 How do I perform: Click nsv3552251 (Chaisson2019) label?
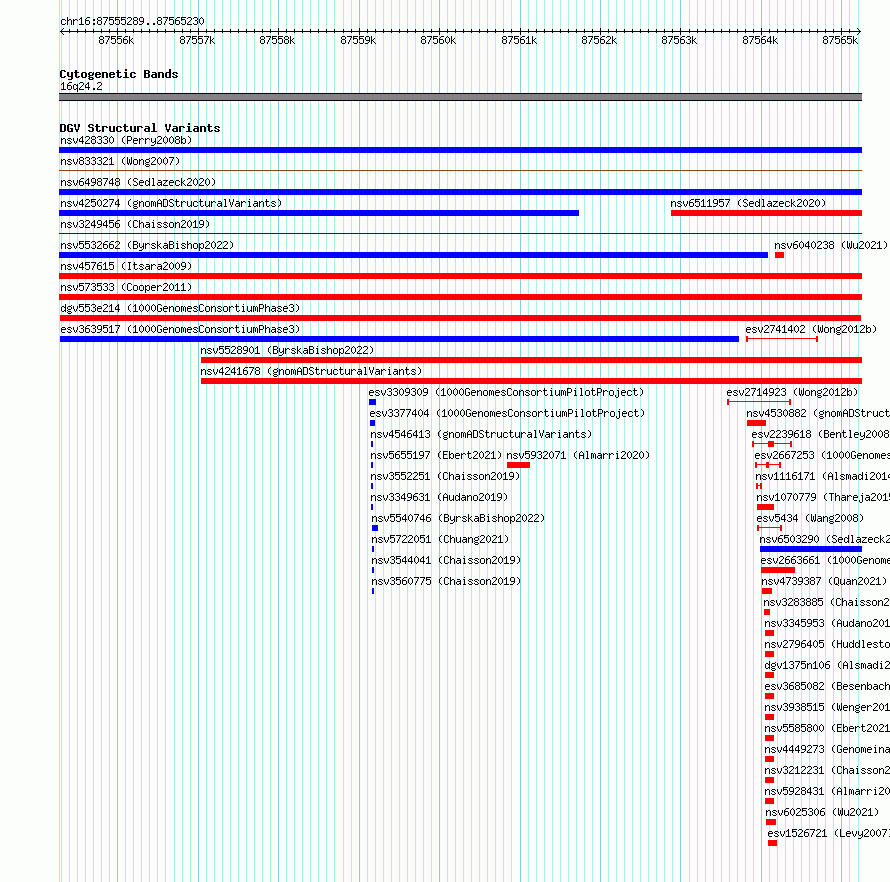446,476
